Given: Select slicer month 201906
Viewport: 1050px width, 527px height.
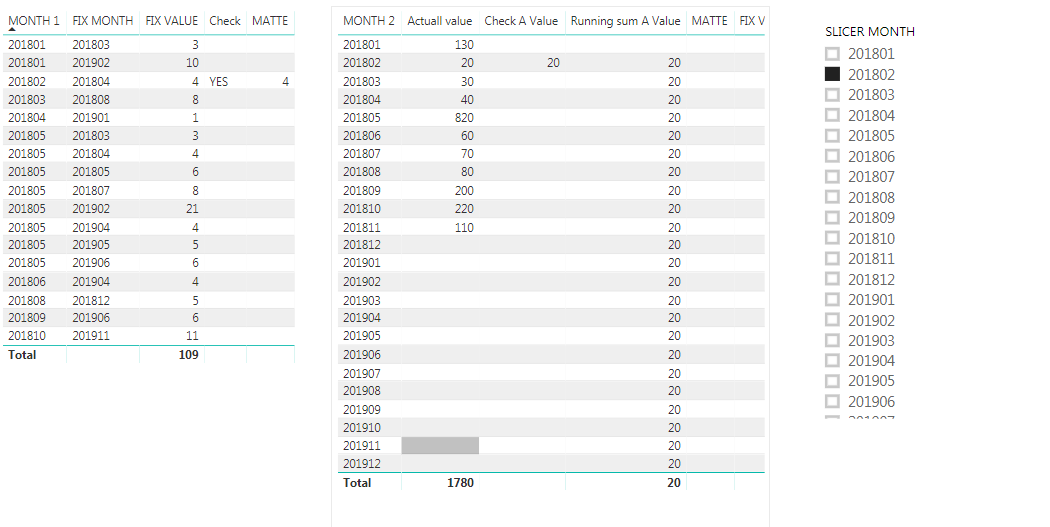Looking at the screenshot, I should (832, 401).
